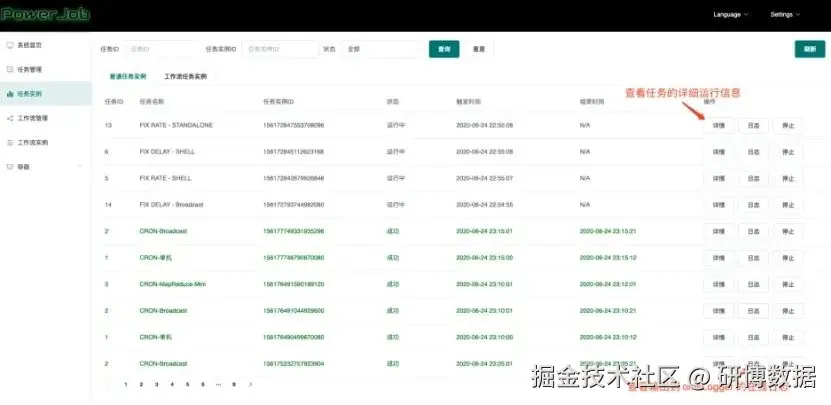This screenshot has width=831, height=405.
Task: Go to page 4 in pagination
Action: [x=172, y=384]
